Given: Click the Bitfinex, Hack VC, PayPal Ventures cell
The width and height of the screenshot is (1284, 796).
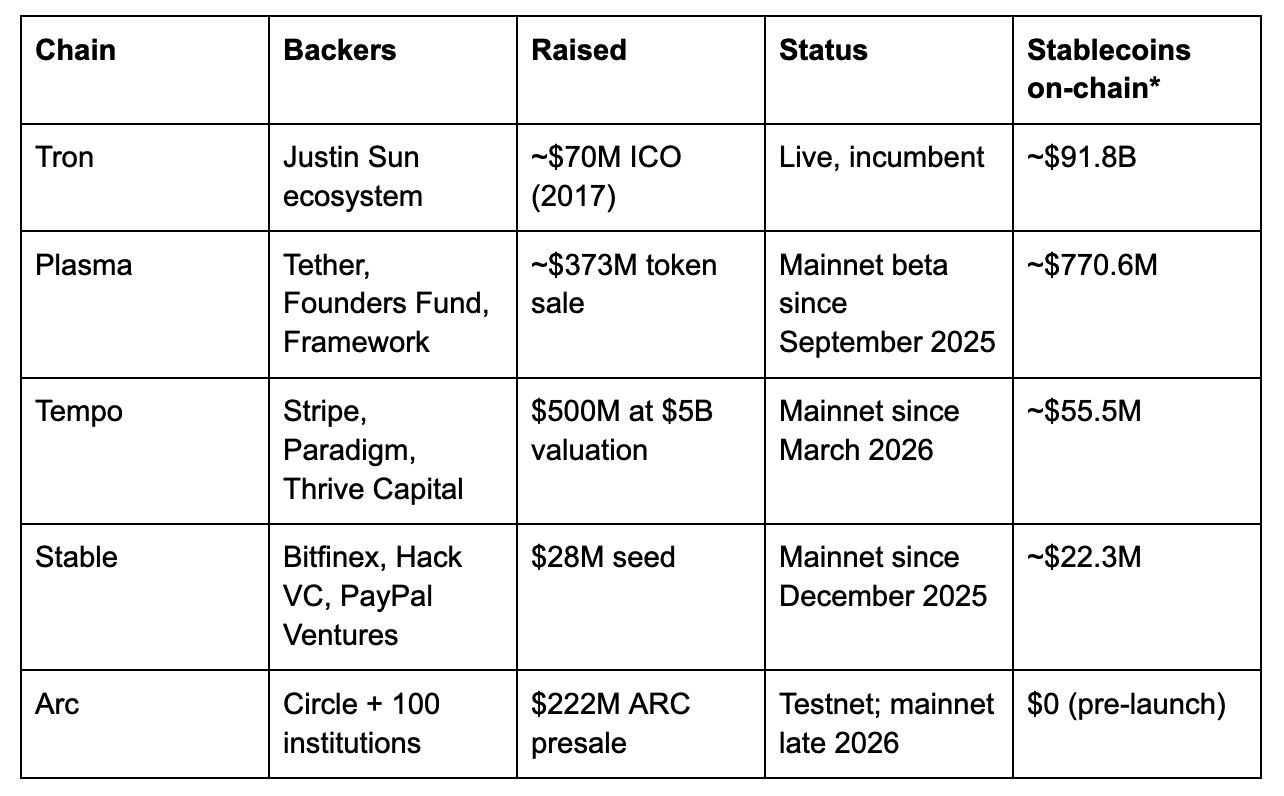Looking at the screenshot, I should click(x=393, y=596).
